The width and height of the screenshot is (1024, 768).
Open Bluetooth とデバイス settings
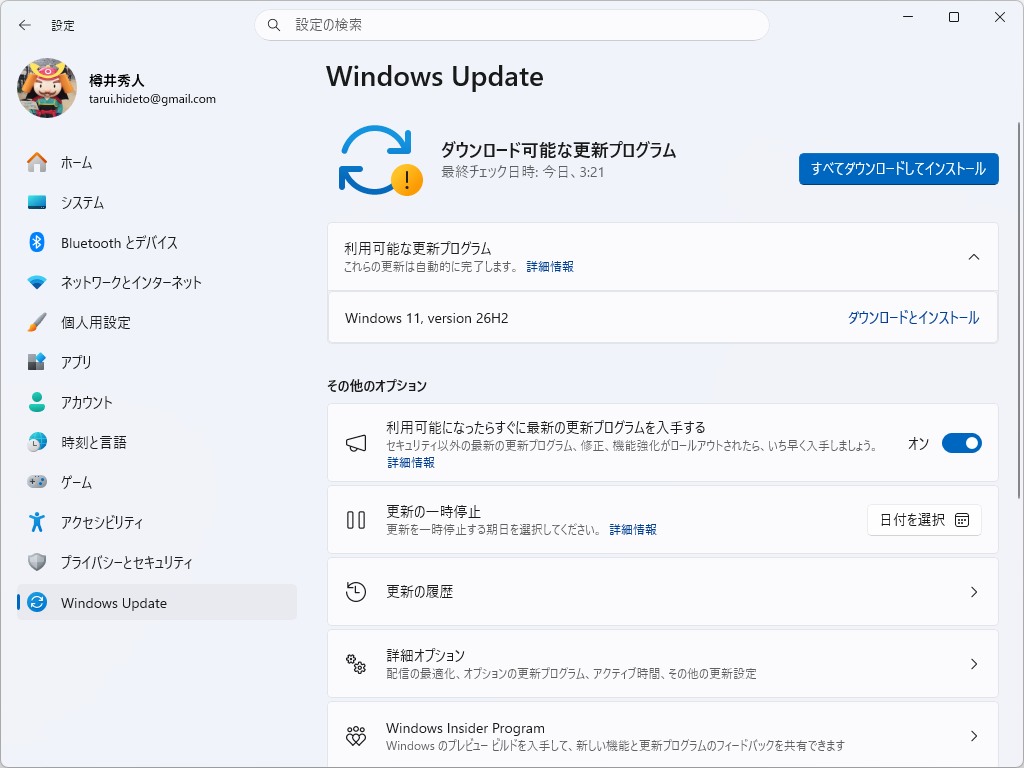pyautogui.click(x=157, y=242)
